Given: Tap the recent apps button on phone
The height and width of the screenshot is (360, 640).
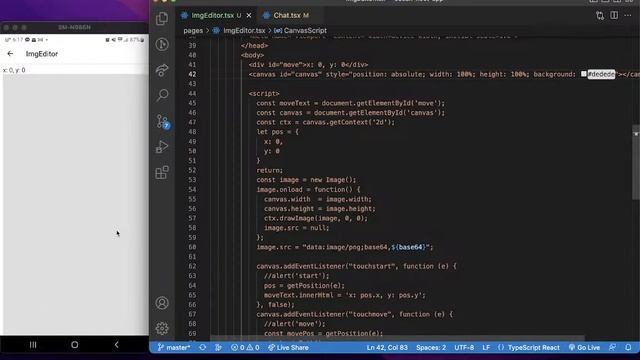Looking at the screenshot, I should click(33, 345).
